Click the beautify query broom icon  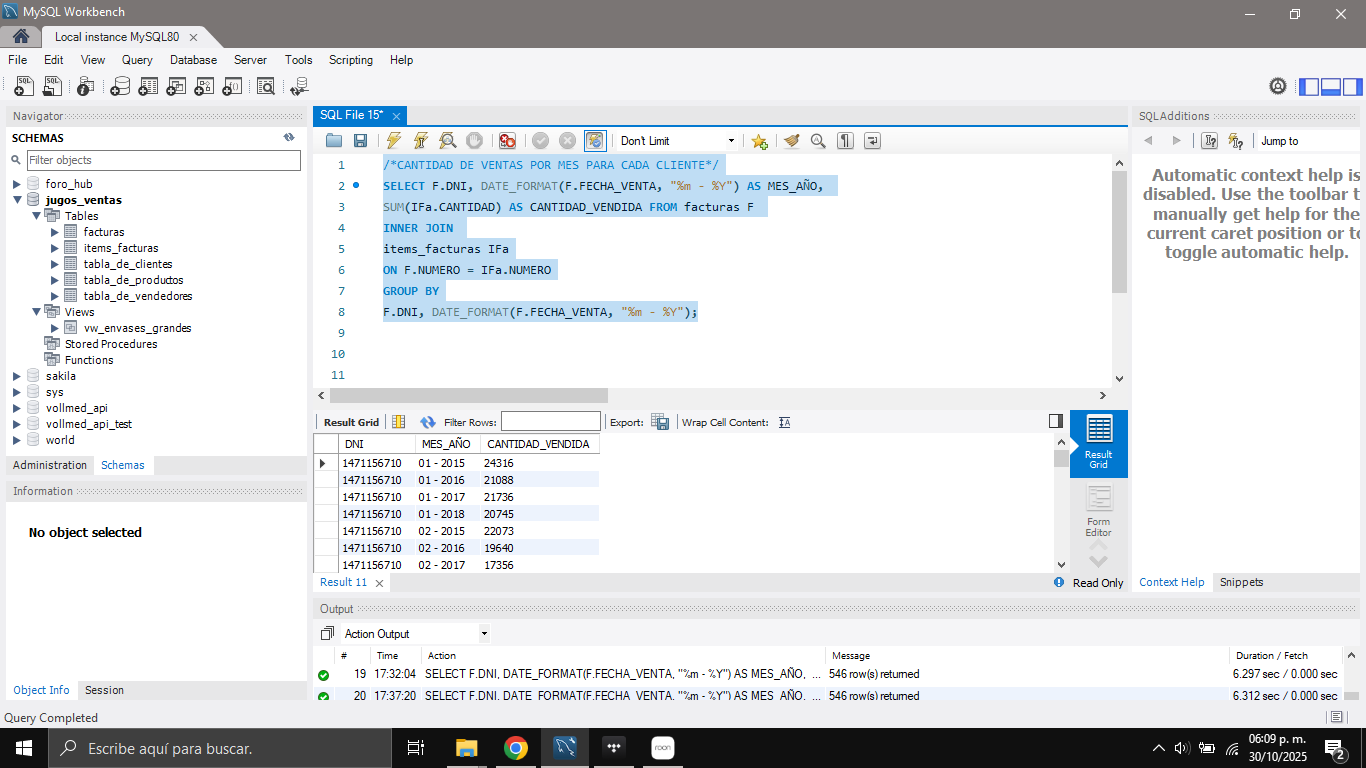click(791, 141)
